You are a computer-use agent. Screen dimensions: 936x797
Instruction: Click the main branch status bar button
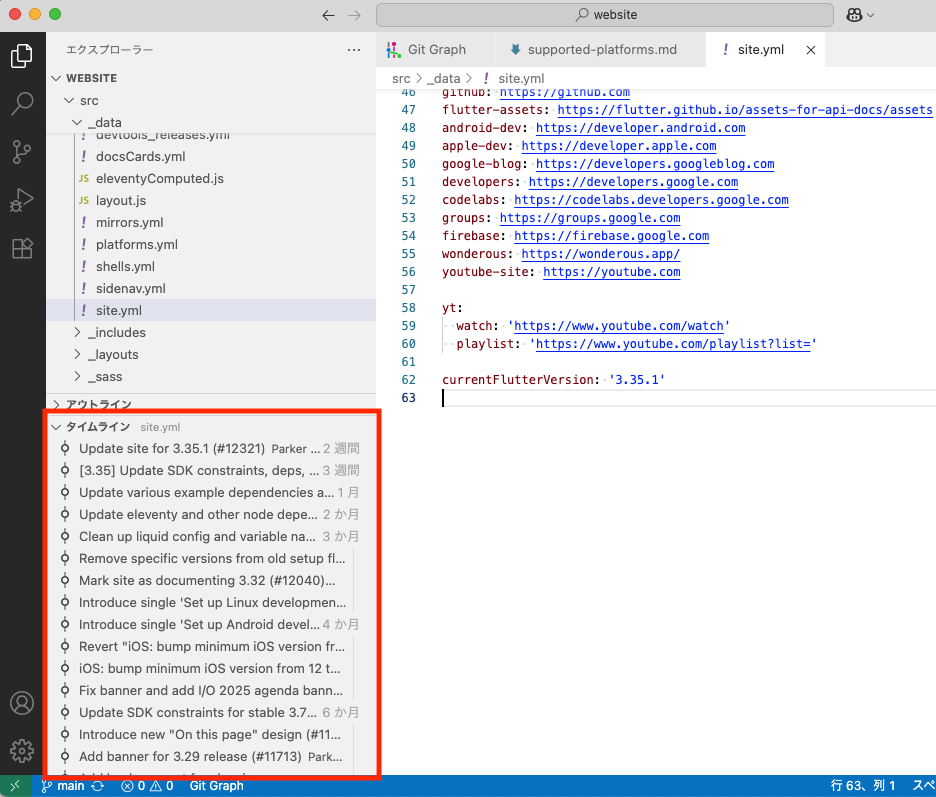(x=63, y=786)
